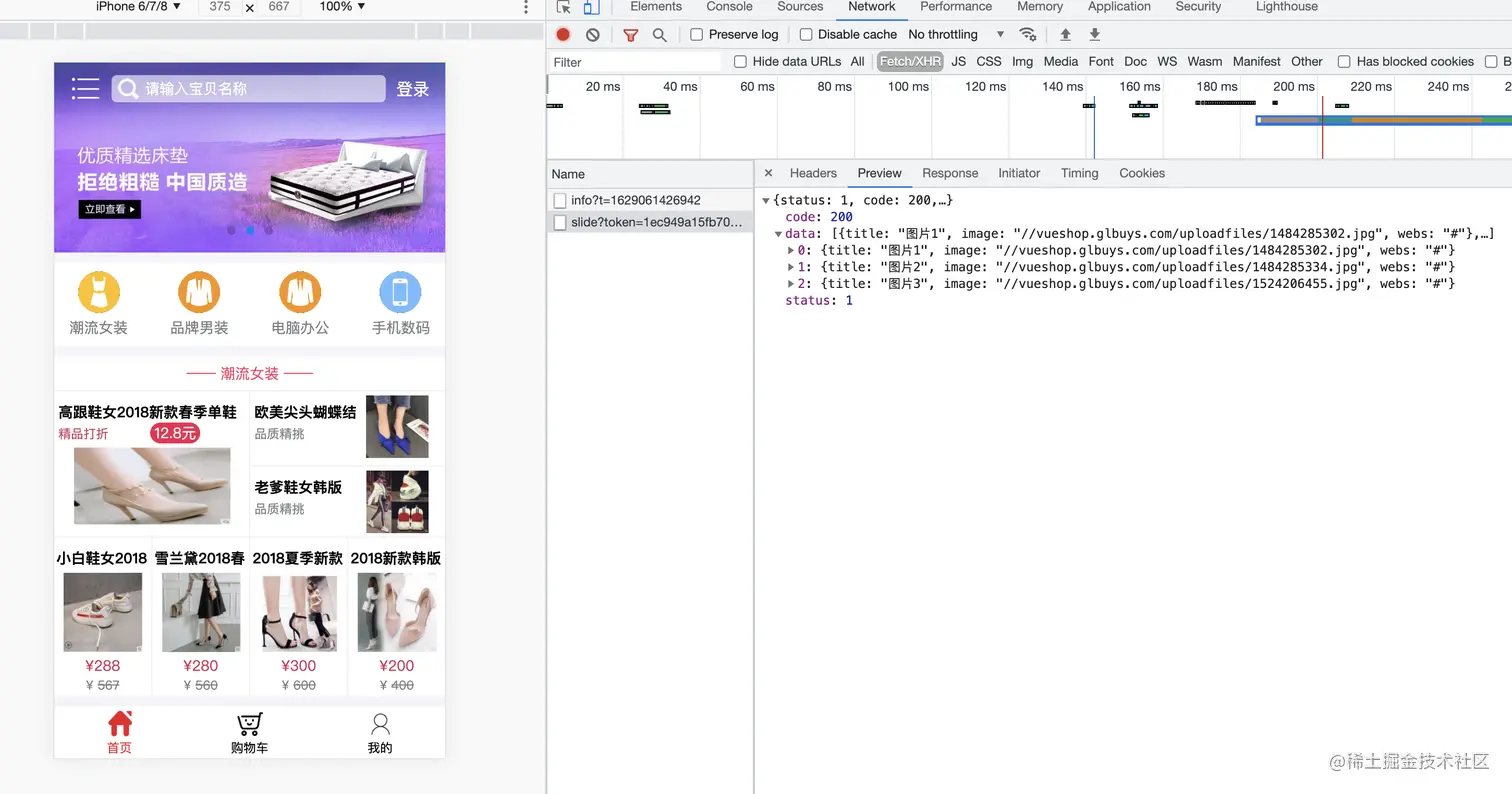Open the 购物车 shopping cart icon
Viewport: 1512px width, 794px height.
[x=249, y=723]
